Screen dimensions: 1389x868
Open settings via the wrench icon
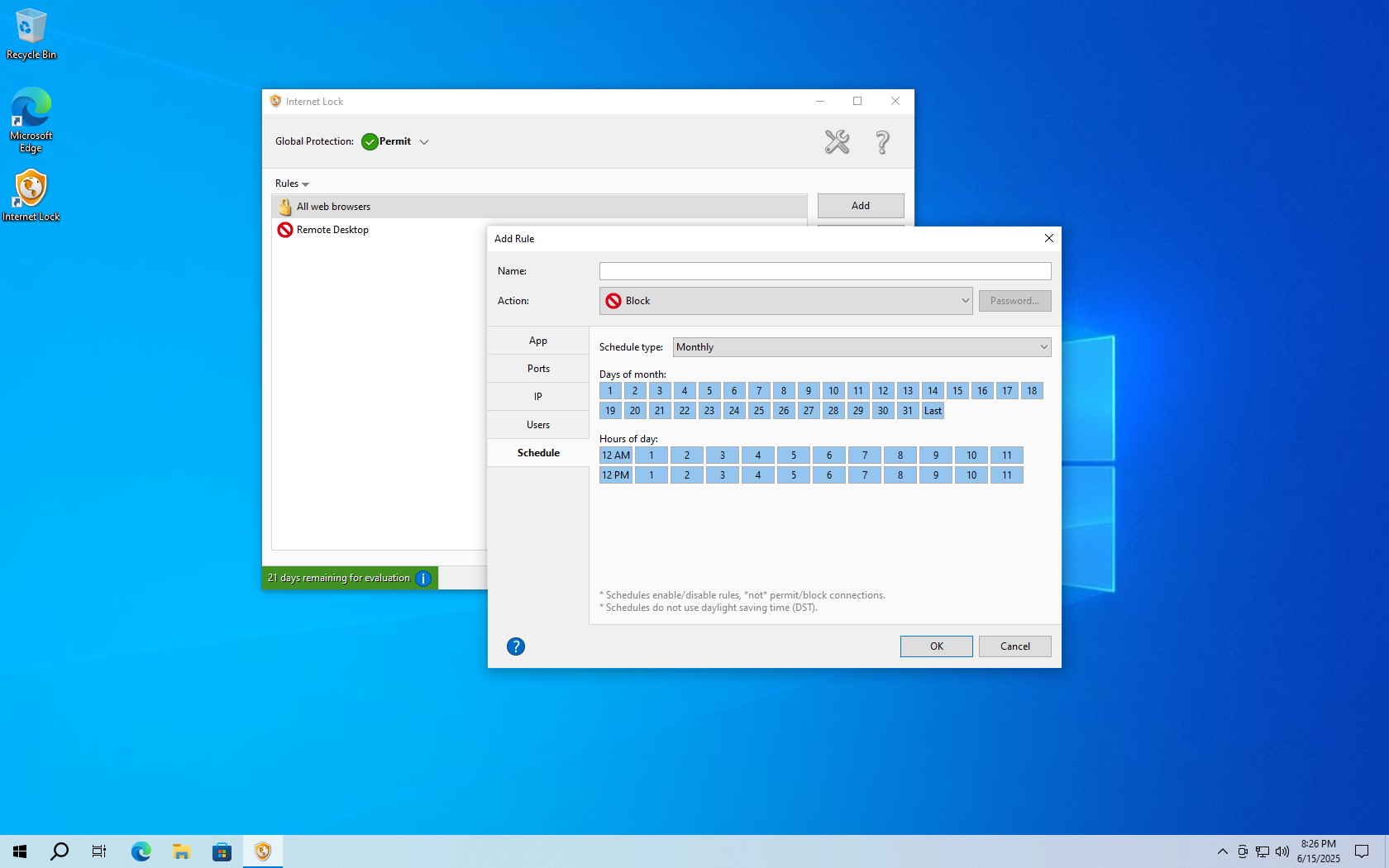tap(838, 141)
